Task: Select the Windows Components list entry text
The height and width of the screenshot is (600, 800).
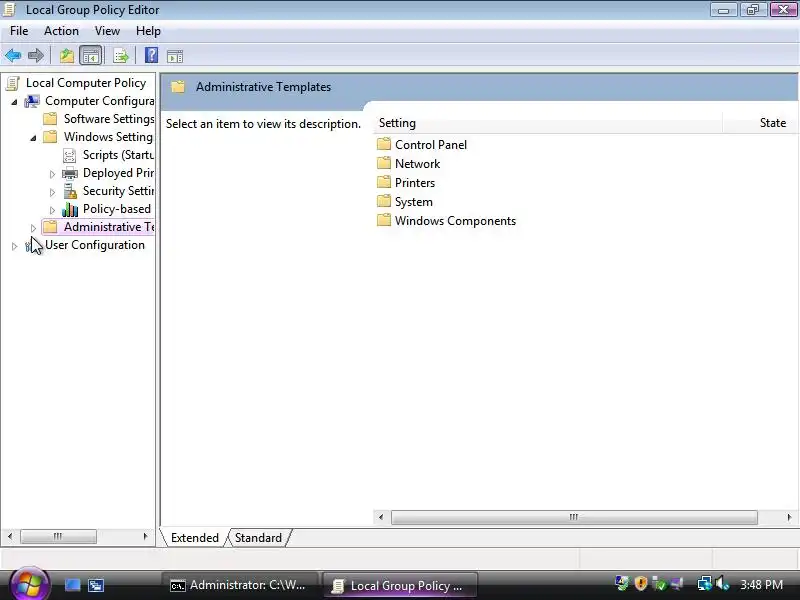Action: pyautogui.click(x=455, y=221)
